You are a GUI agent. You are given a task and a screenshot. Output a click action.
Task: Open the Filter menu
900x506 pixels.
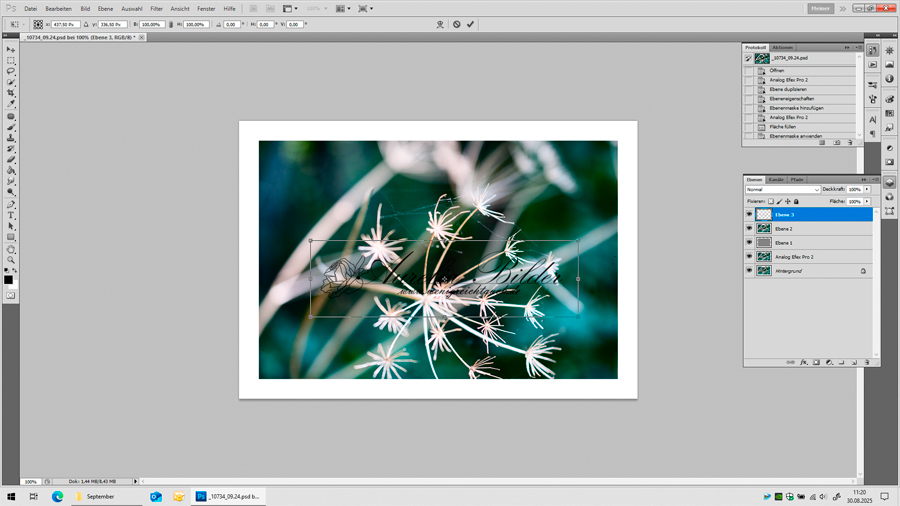click(x=156, y=8)
